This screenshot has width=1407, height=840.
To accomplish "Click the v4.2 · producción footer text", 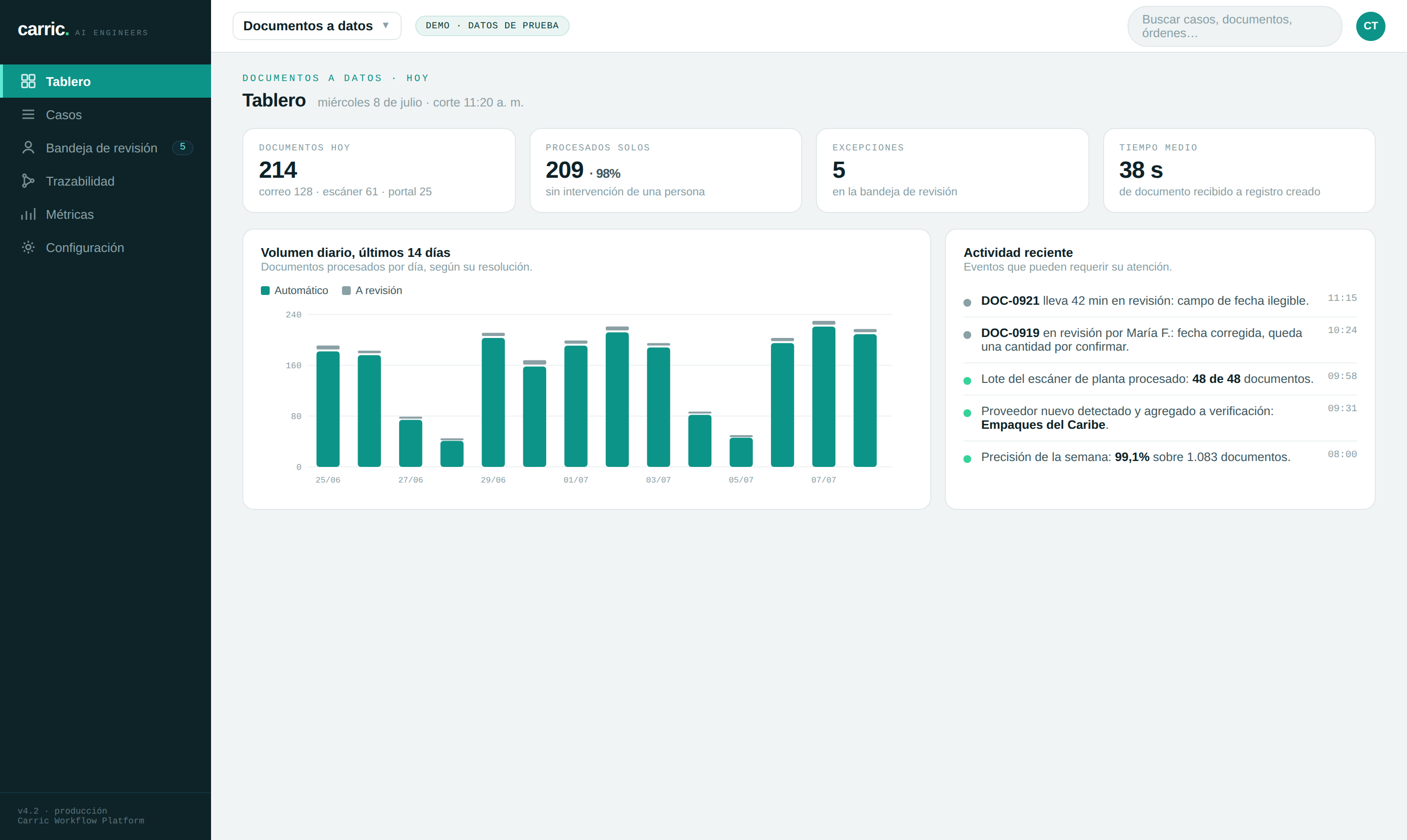I will pyautogui.click(x=62, y=811).
